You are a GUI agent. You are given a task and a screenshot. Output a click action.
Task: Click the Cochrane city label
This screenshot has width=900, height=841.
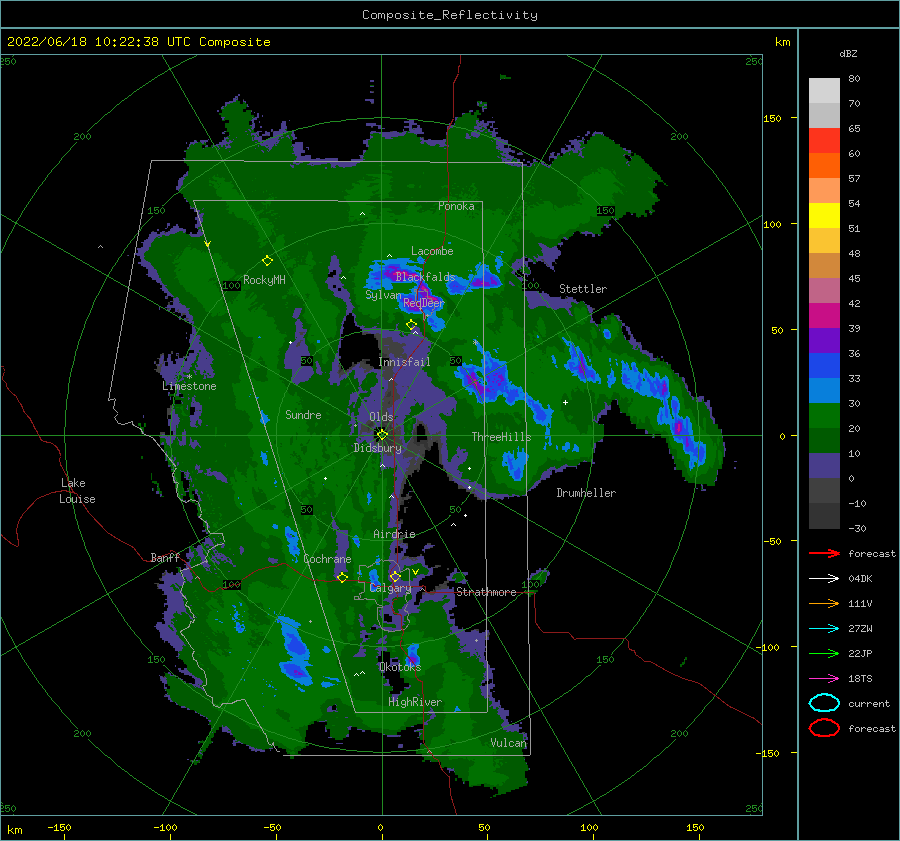point(327,559)
